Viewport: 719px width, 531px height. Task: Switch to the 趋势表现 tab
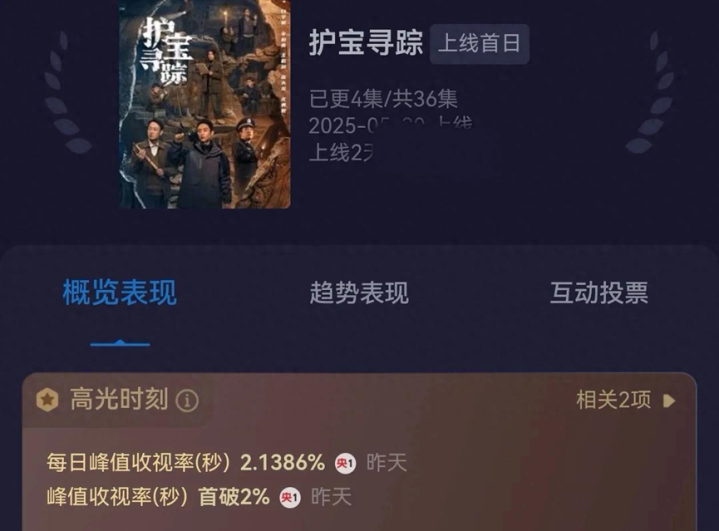pyautogui.click(x=359, y=293)
